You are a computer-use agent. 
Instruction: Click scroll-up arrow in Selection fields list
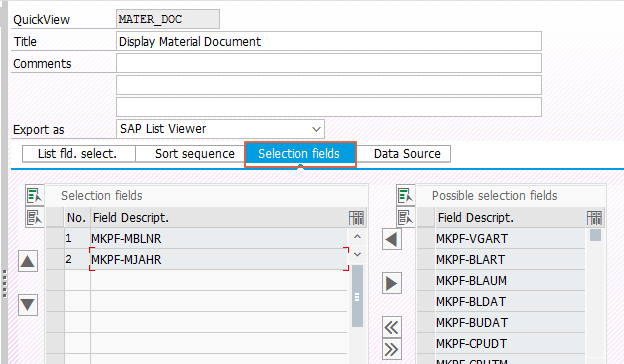tap(357, 237)
